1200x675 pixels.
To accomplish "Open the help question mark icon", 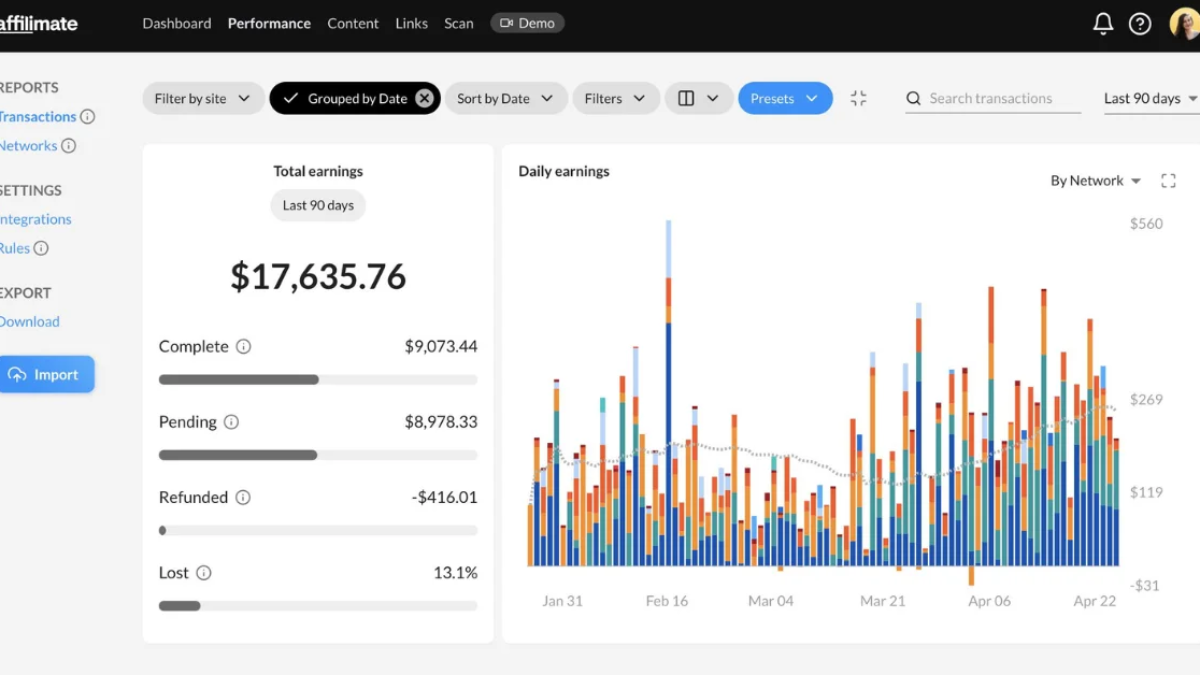I will [x=1140, y=24].
